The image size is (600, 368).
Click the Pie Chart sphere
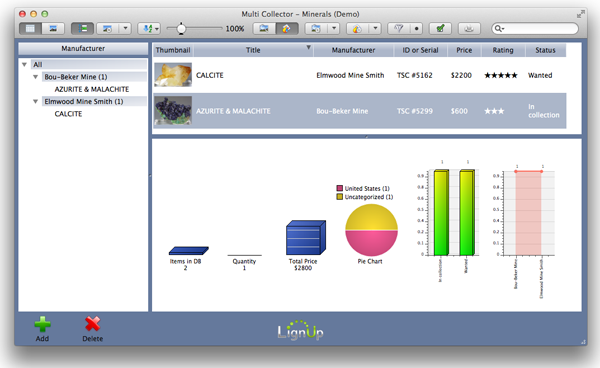(372, 230)
